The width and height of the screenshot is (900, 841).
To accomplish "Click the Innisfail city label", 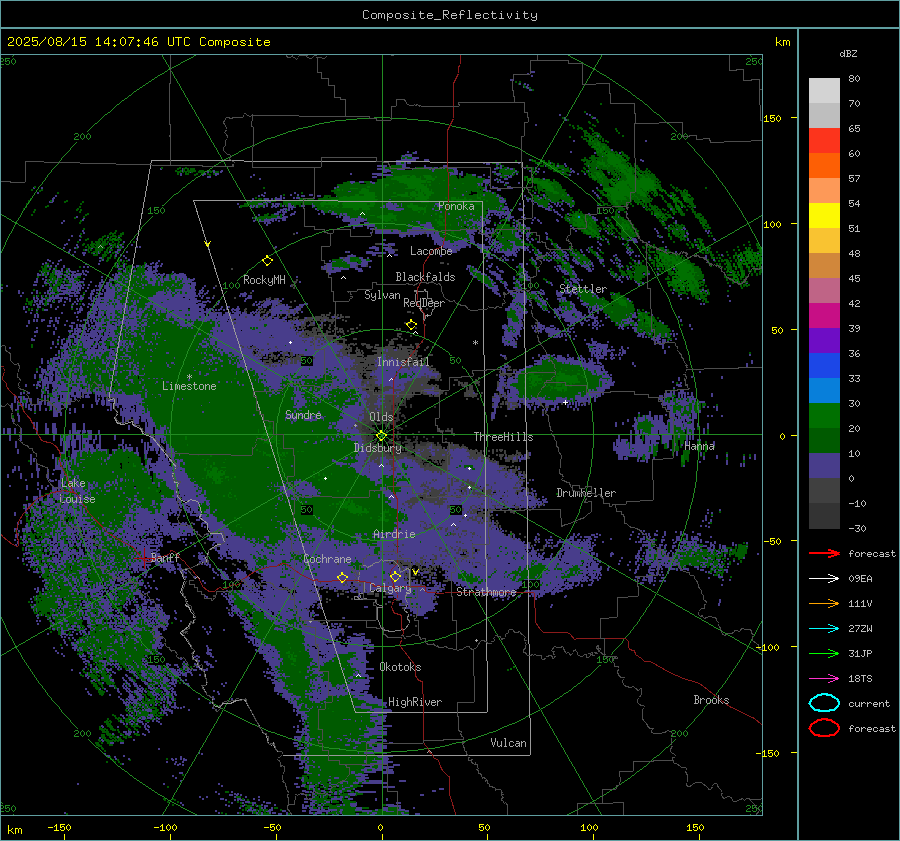I will pyautogui.click(x=403, y=362).
